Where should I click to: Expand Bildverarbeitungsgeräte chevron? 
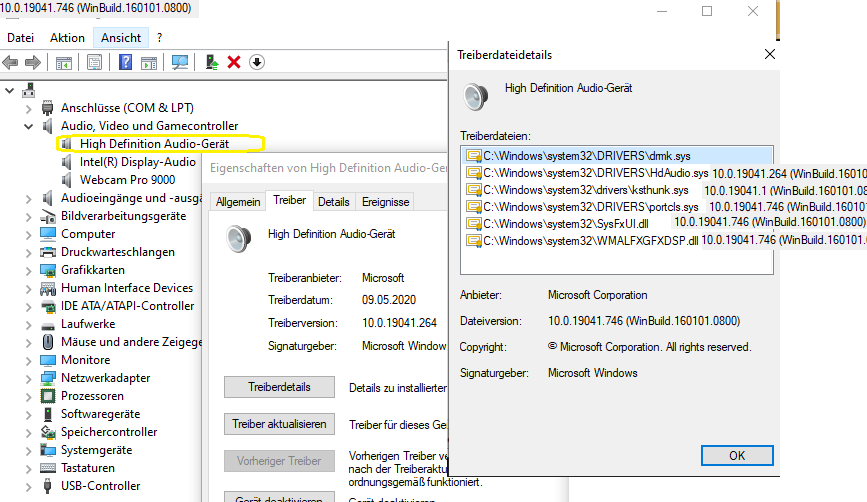tap(28, 217)
